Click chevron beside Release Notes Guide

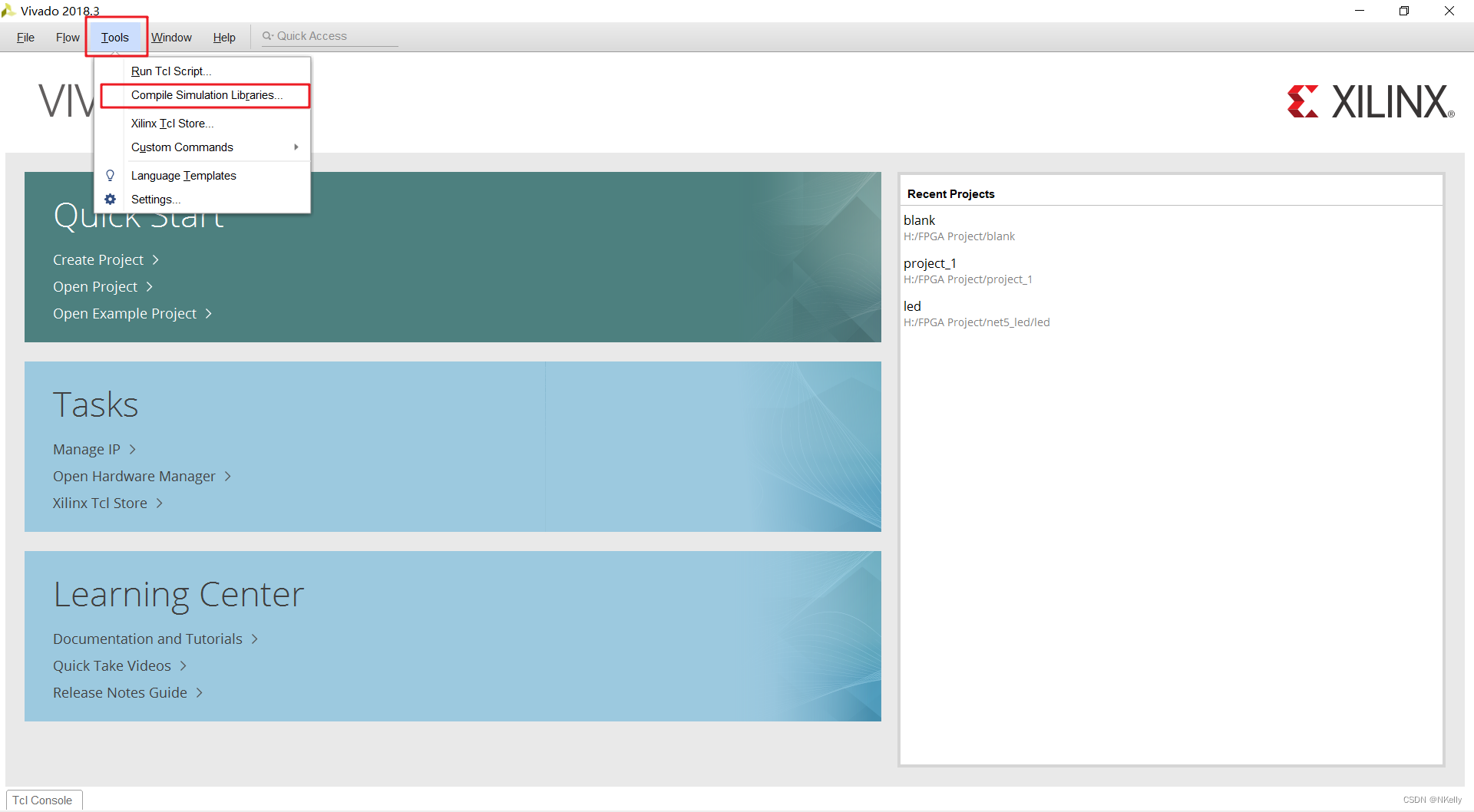[200, 693]
